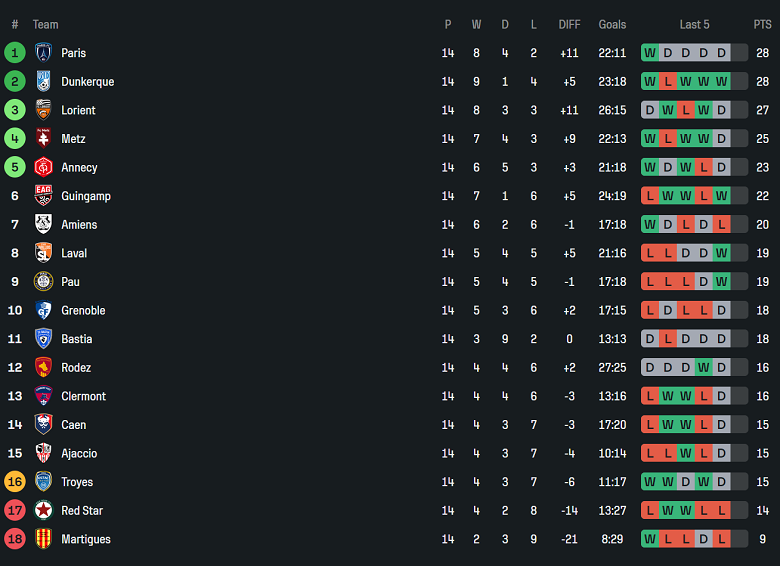This screenshot has width=780, height=566.
Task: Click the Troyes team logo
Action: coord(43,482)
